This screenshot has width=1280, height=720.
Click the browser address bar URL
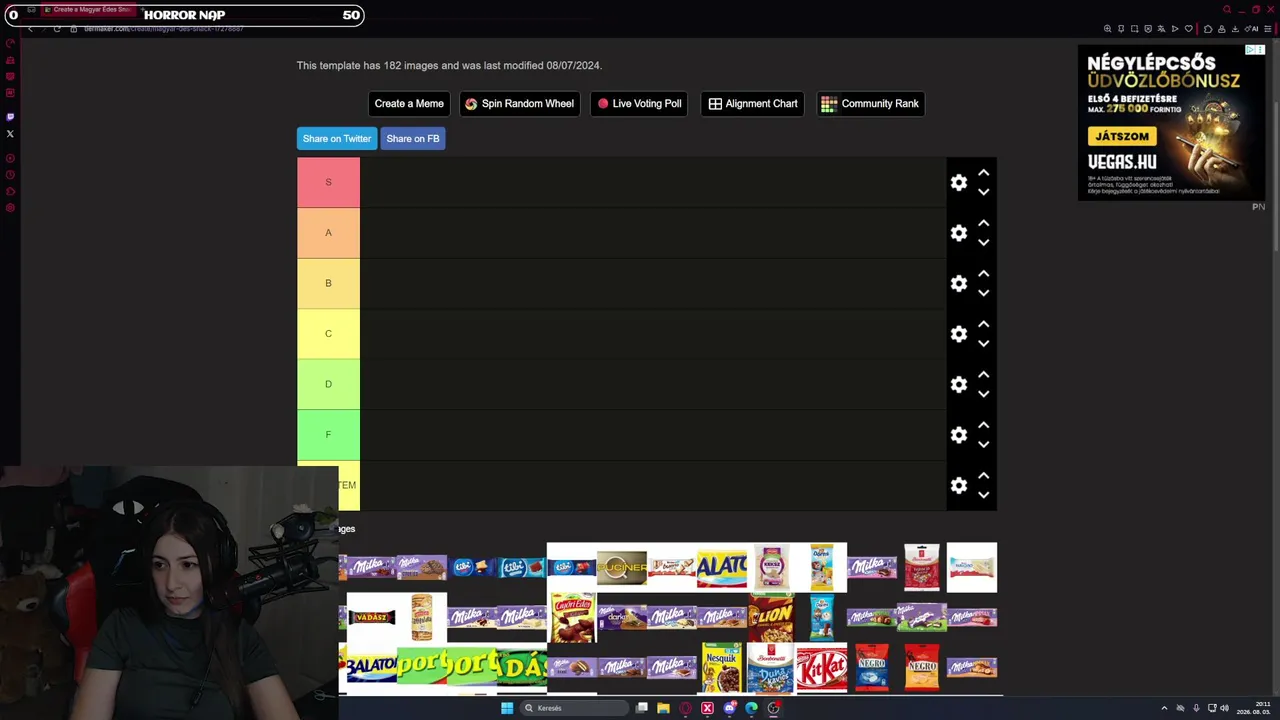point(164,29)
